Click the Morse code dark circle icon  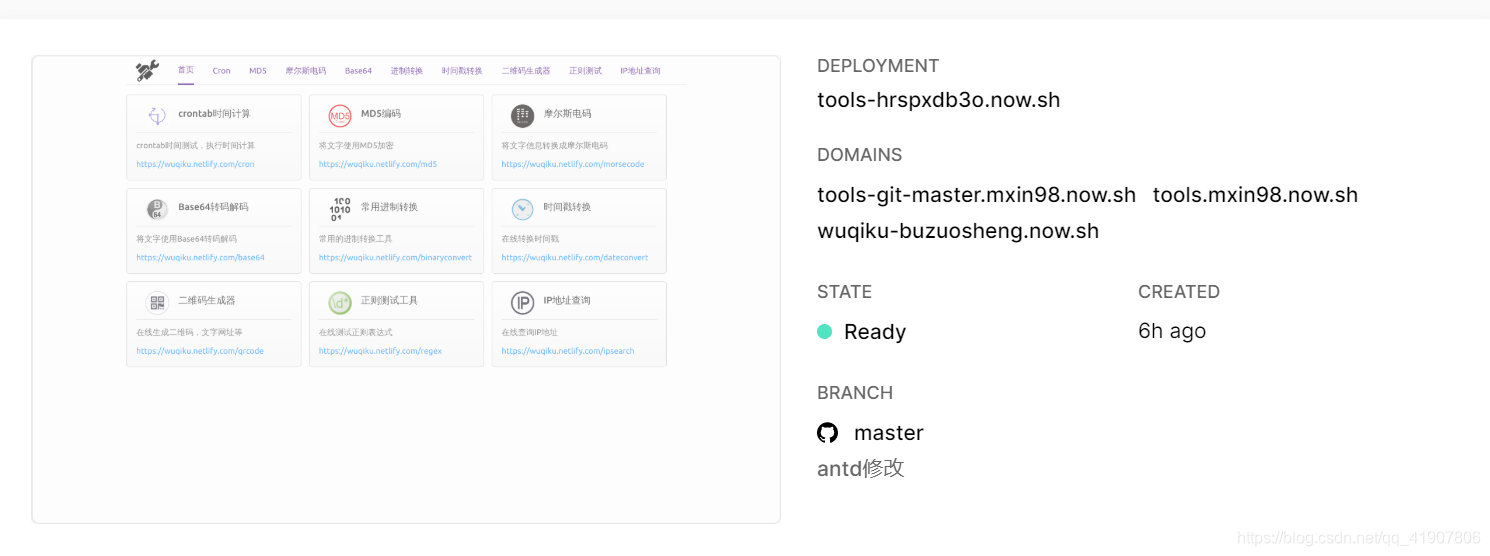coord(522,116)
